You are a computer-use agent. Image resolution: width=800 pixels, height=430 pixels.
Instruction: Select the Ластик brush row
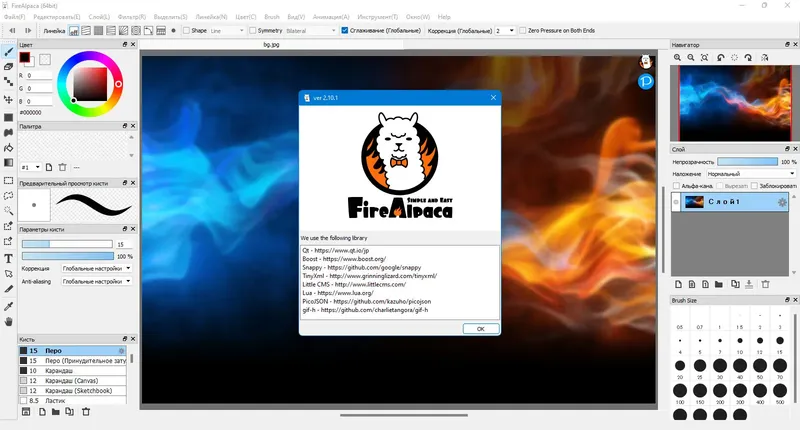point(72,400)
